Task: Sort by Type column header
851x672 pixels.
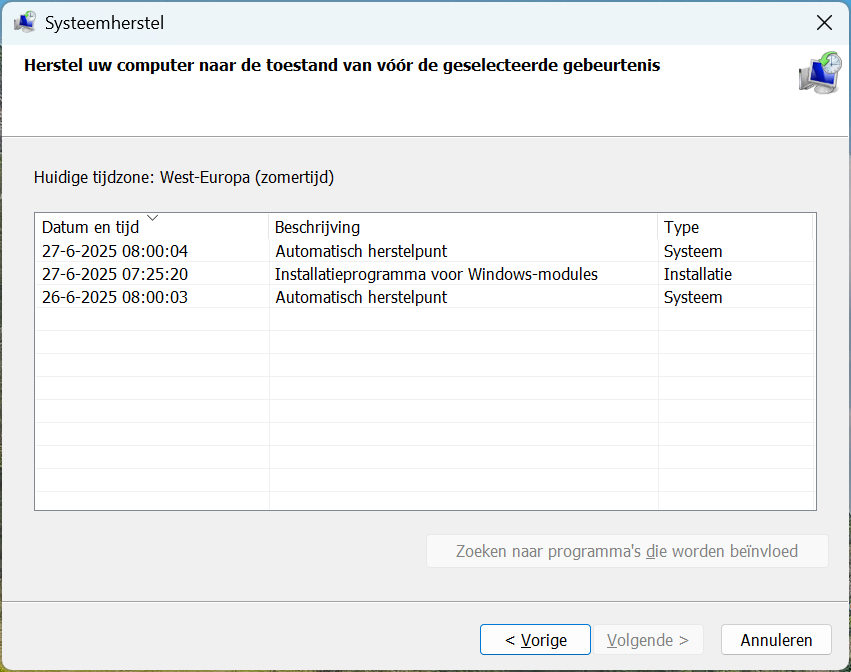Action: [x=681, y=228]
